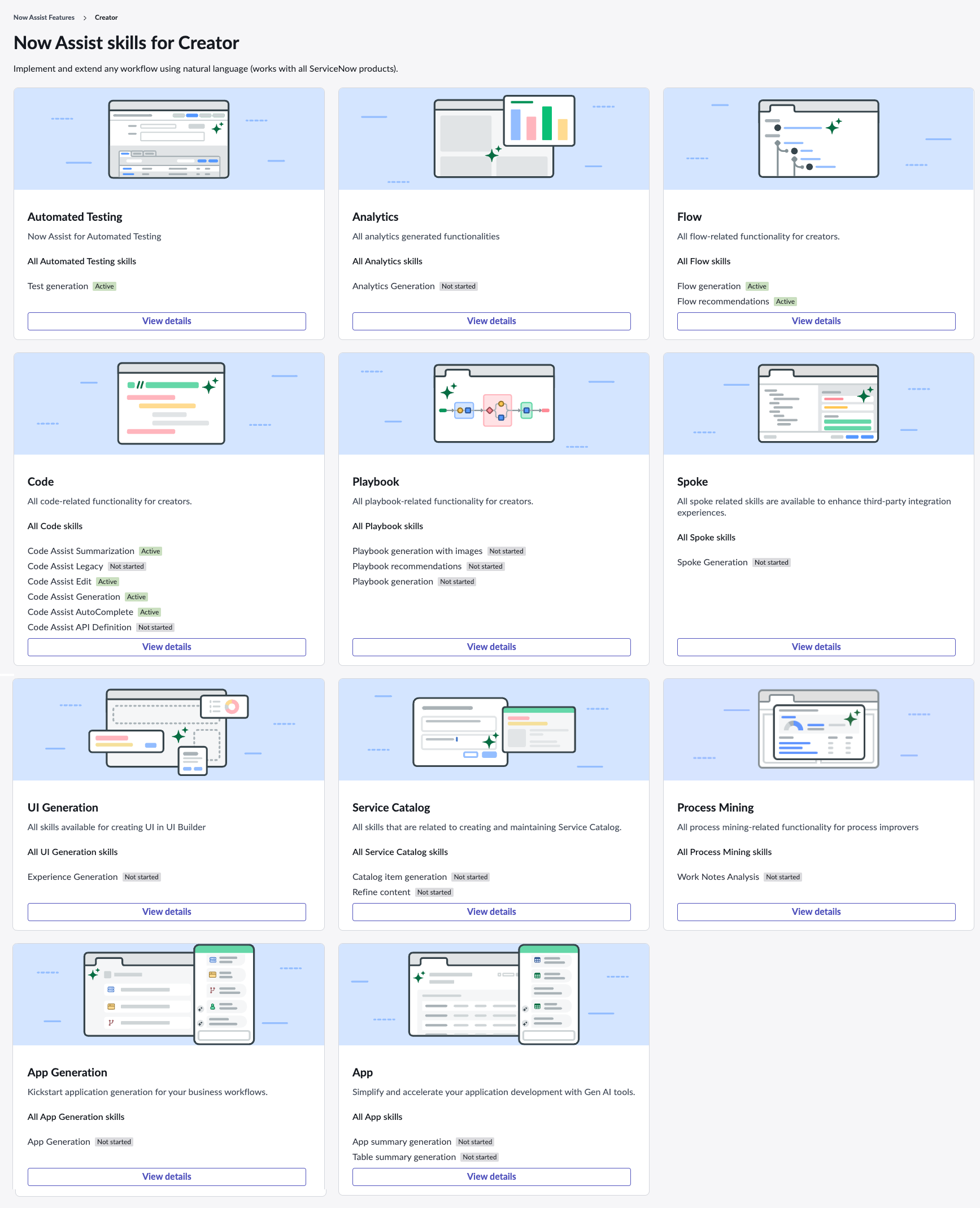980x1208 pixels.
Task: View details for the Code card
Action: (x=167, y=647)
